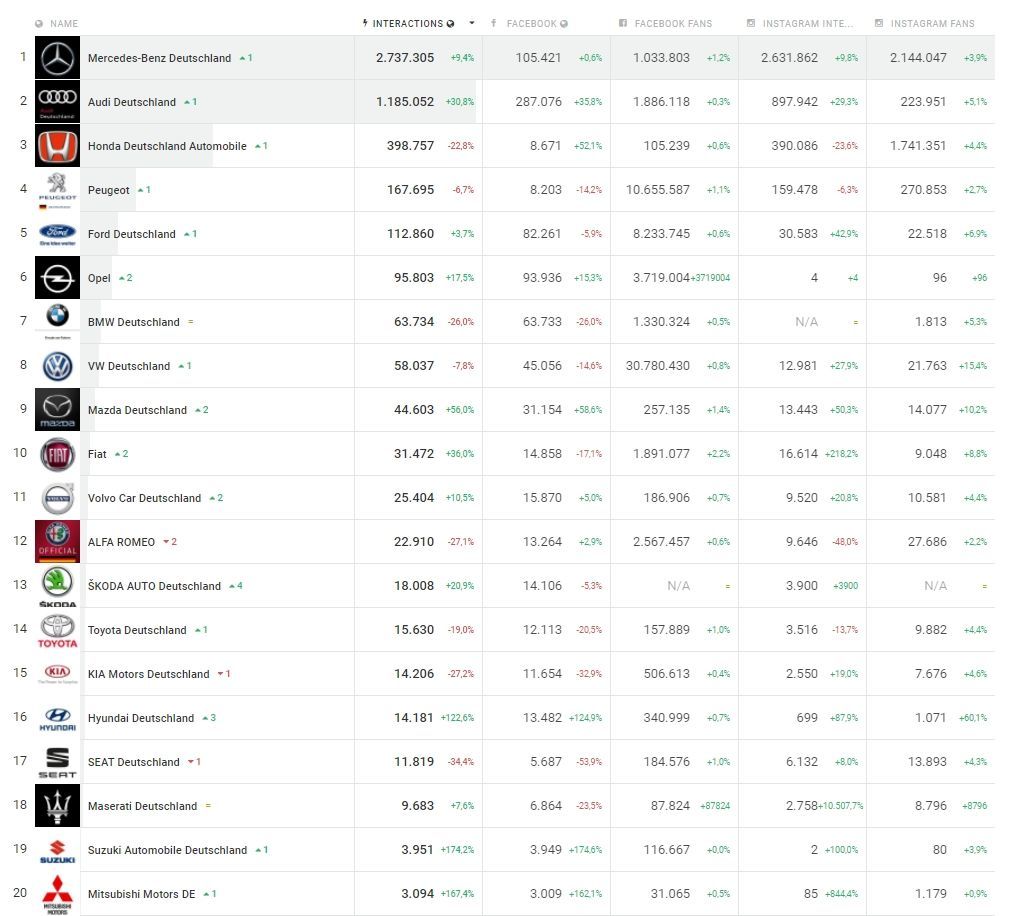1011x916 pixels.
Task: Click Toyota Deutschland row name
Action: coord(137,630)
